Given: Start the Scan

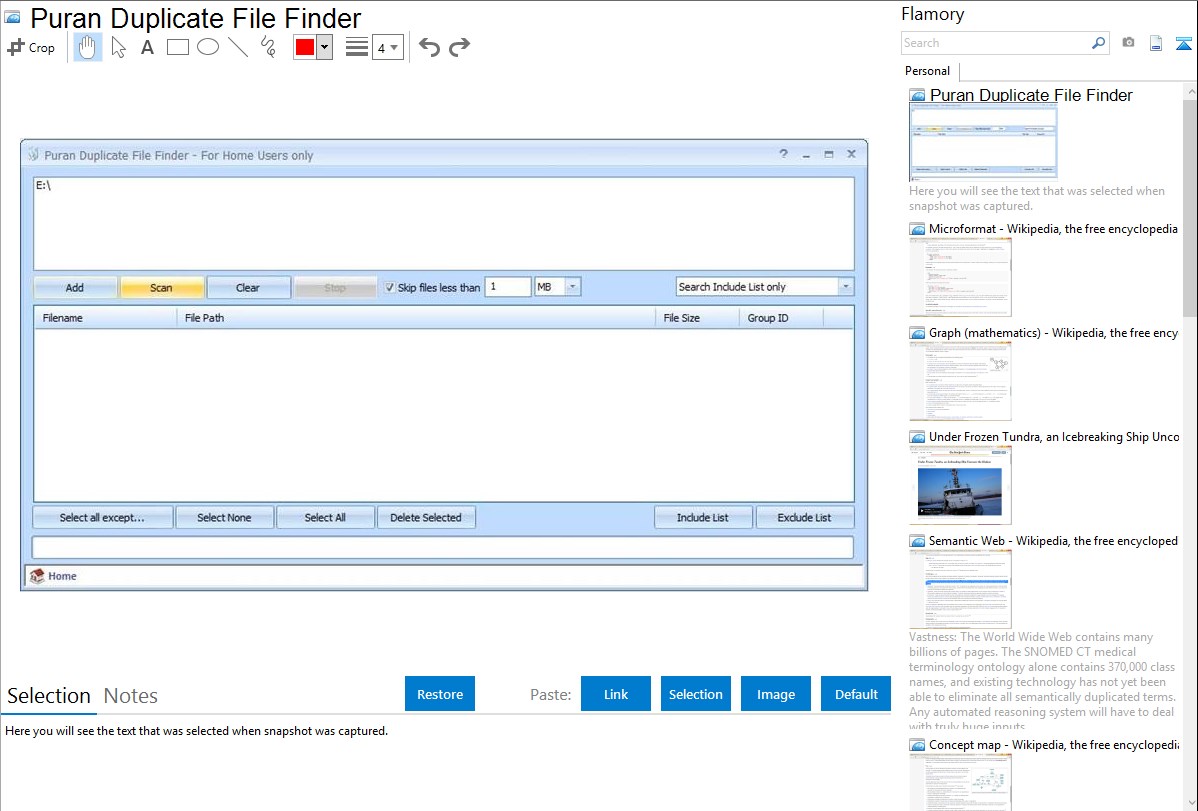Looking at the screenshot, I should [x=161, y=287].
